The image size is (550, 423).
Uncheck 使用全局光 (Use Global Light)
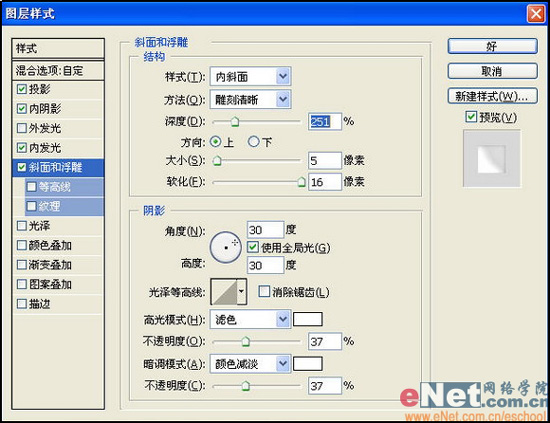coord(253,247)
